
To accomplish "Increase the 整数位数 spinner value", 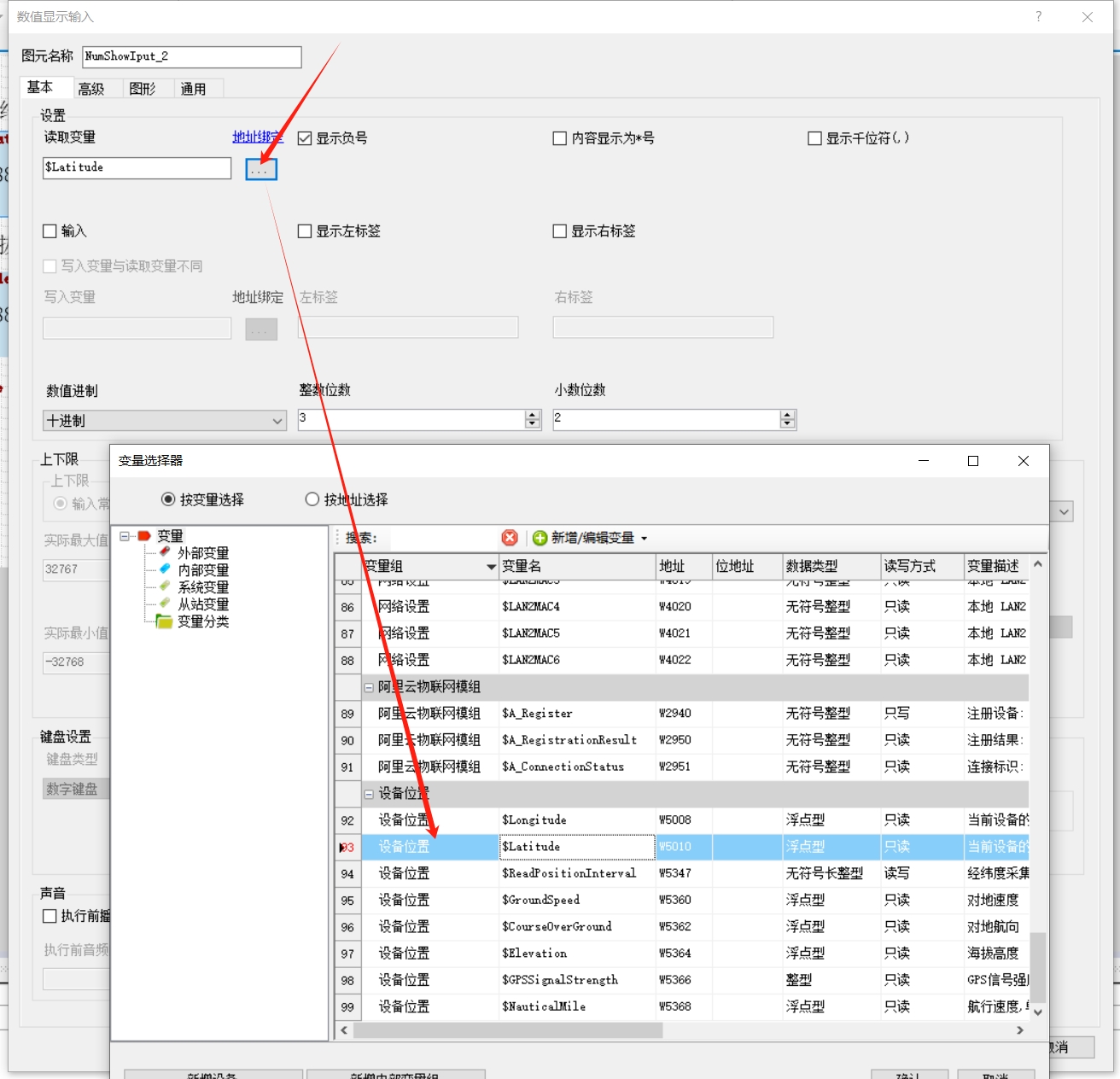I will point(533,415).
